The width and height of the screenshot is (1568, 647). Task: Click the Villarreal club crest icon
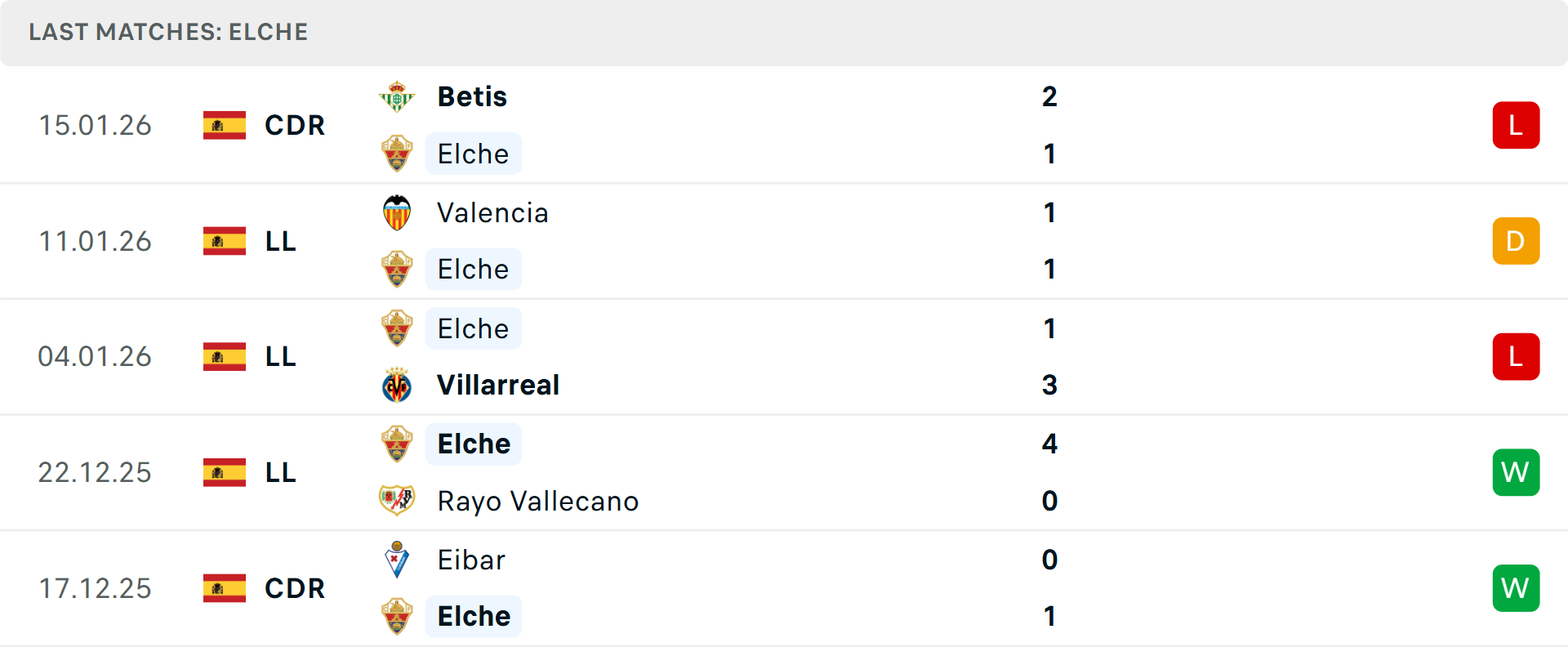click(397, 386)
